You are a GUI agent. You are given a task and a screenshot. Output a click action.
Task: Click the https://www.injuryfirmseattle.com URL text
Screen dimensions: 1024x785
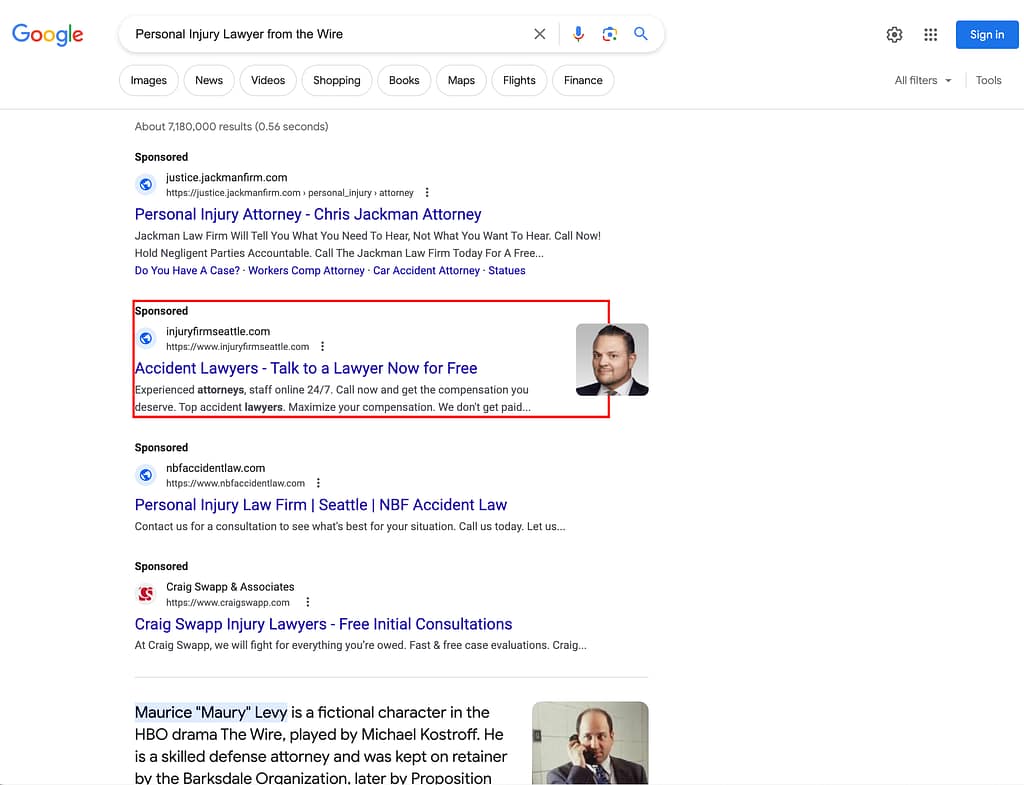coord(237,347)
